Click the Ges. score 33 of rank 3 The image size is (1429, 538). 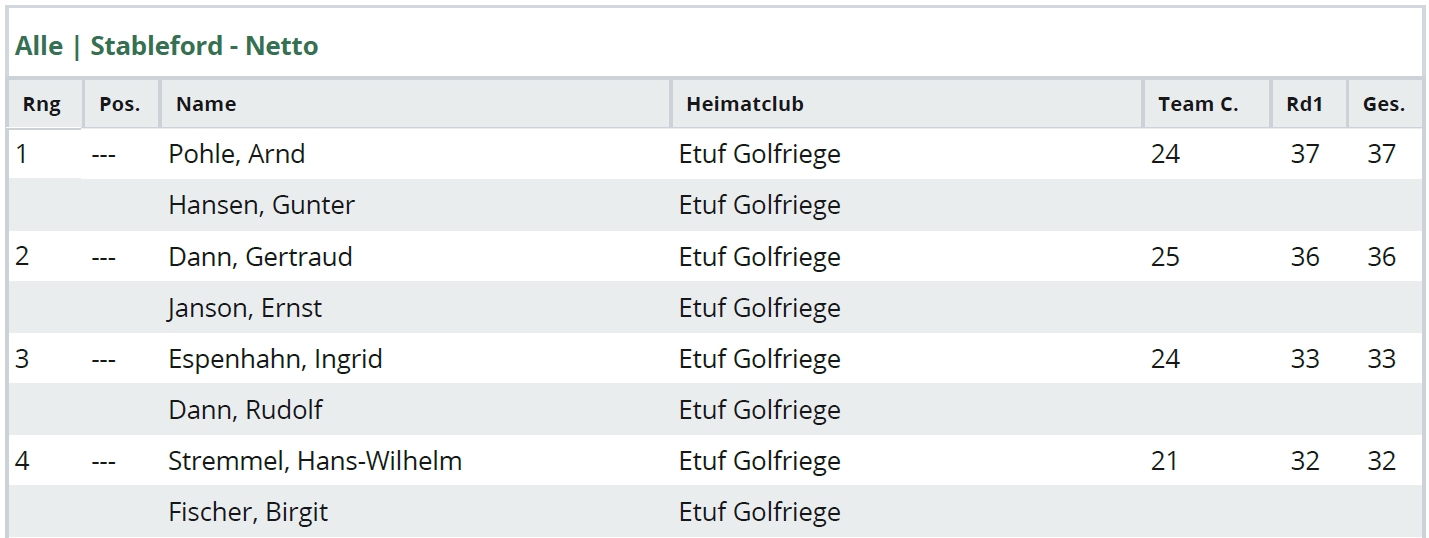click(x=1381, y=359)
